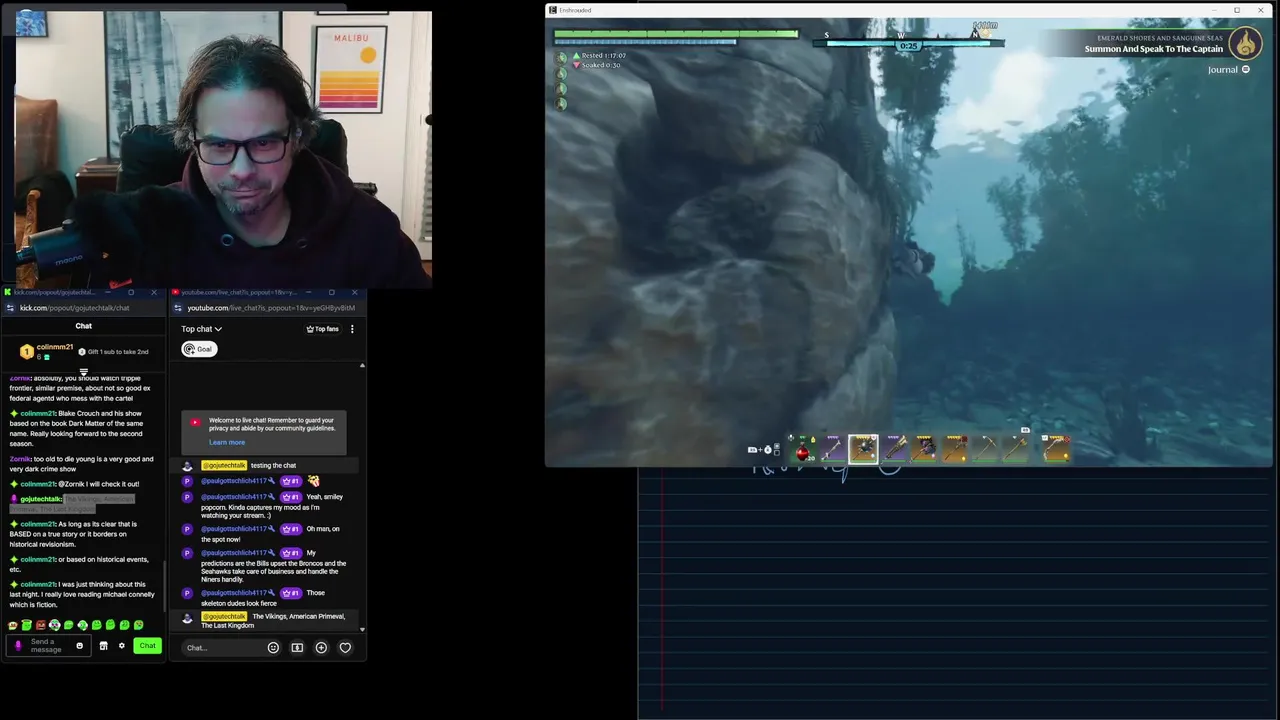Click the Soaked debuff status text
The image size is (1280, 720).
[x=601, y=65]
